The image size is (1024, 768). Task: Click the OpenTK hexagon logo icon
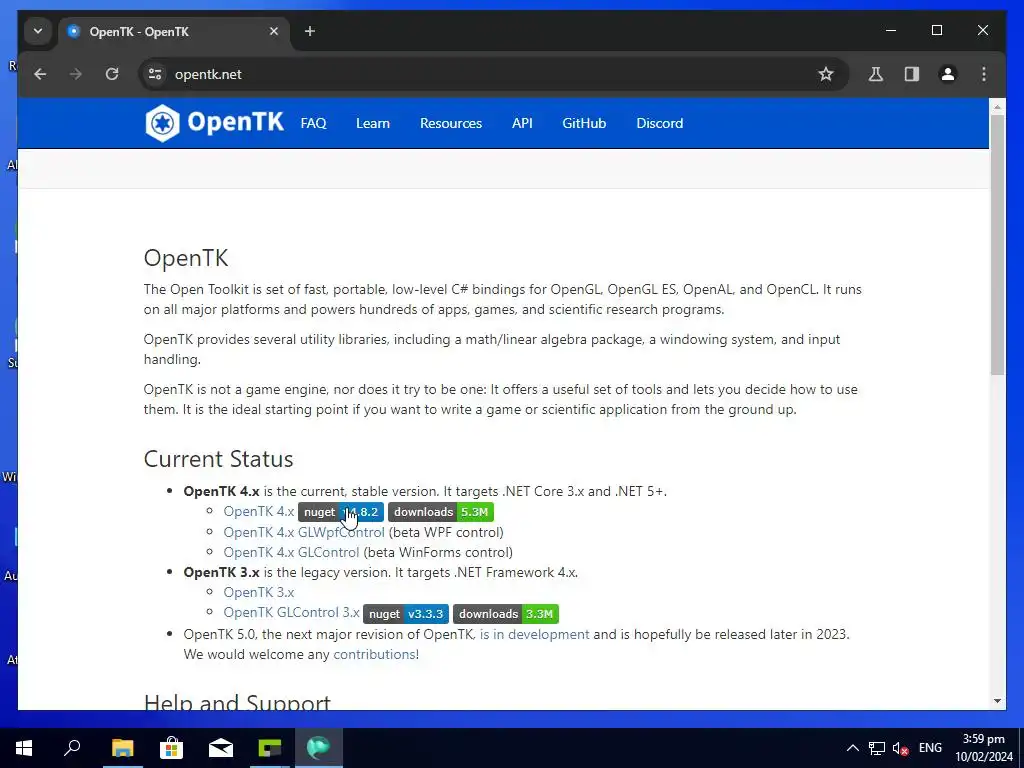(x=162, y=123)
